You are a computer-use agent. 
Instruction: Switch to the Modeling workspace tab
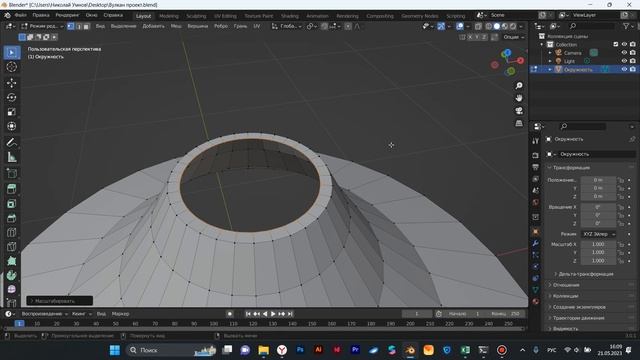click(169, 16)
